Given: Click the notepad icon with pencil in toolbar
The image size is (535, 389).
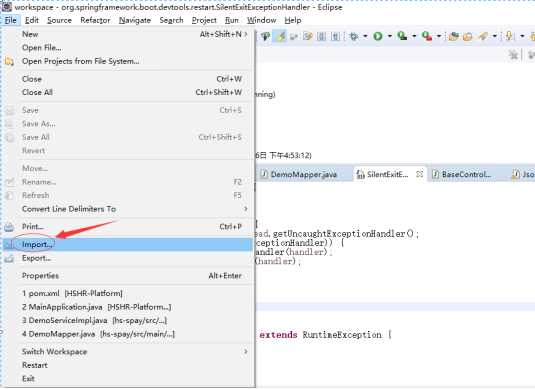Looking at the screenshot, I should tap(308, 36).
